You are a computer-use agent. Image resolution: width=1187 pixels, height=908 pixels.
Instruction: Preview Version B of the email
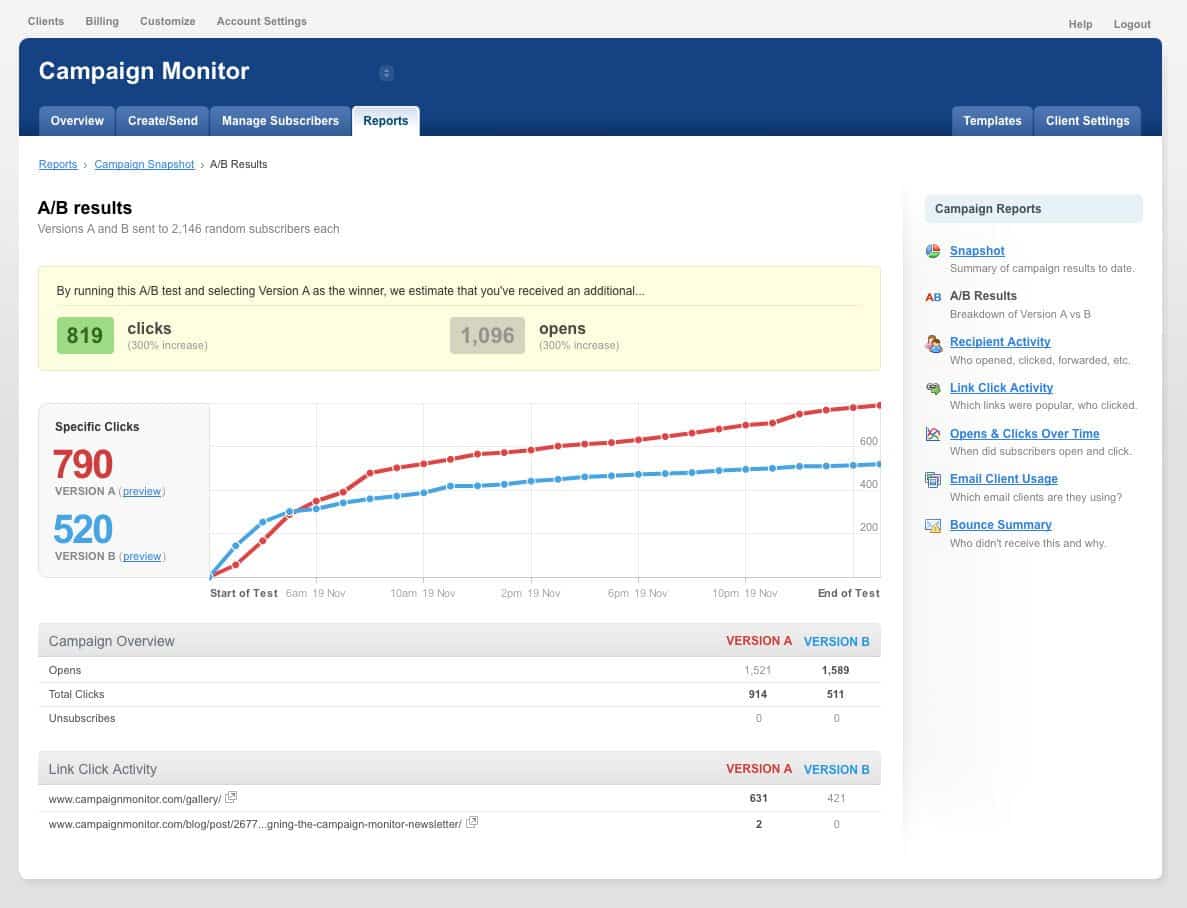tap(142, 557)
